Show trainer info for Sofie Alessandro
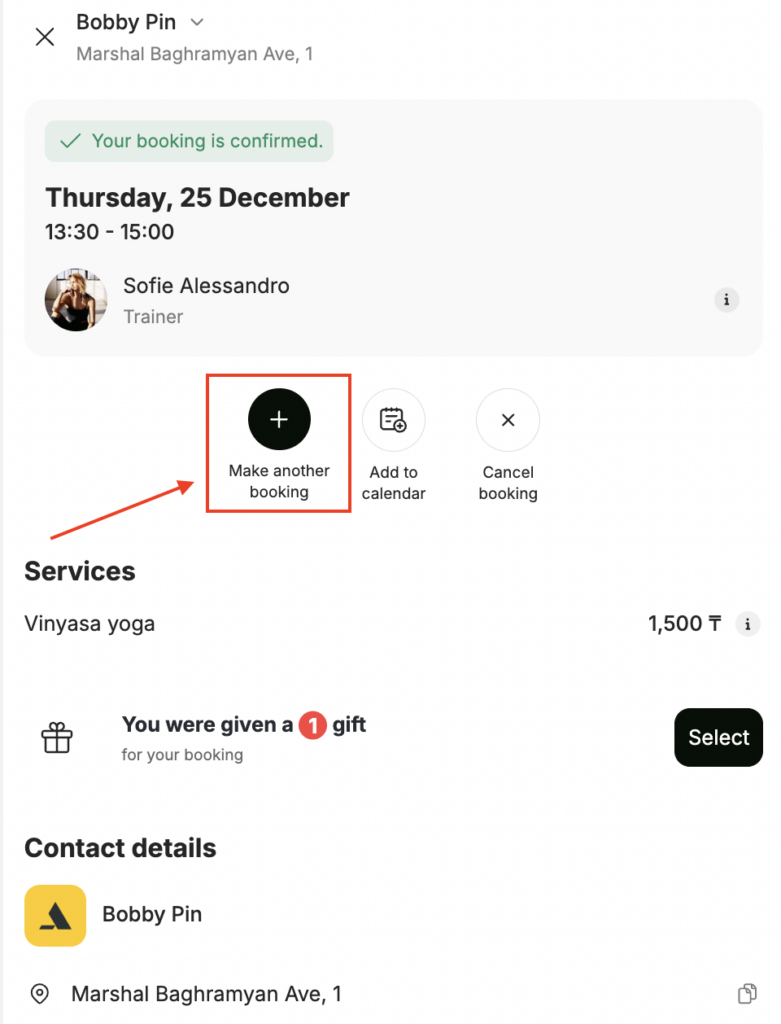Viewport: 781px width, 1024px height. [727, 300]
